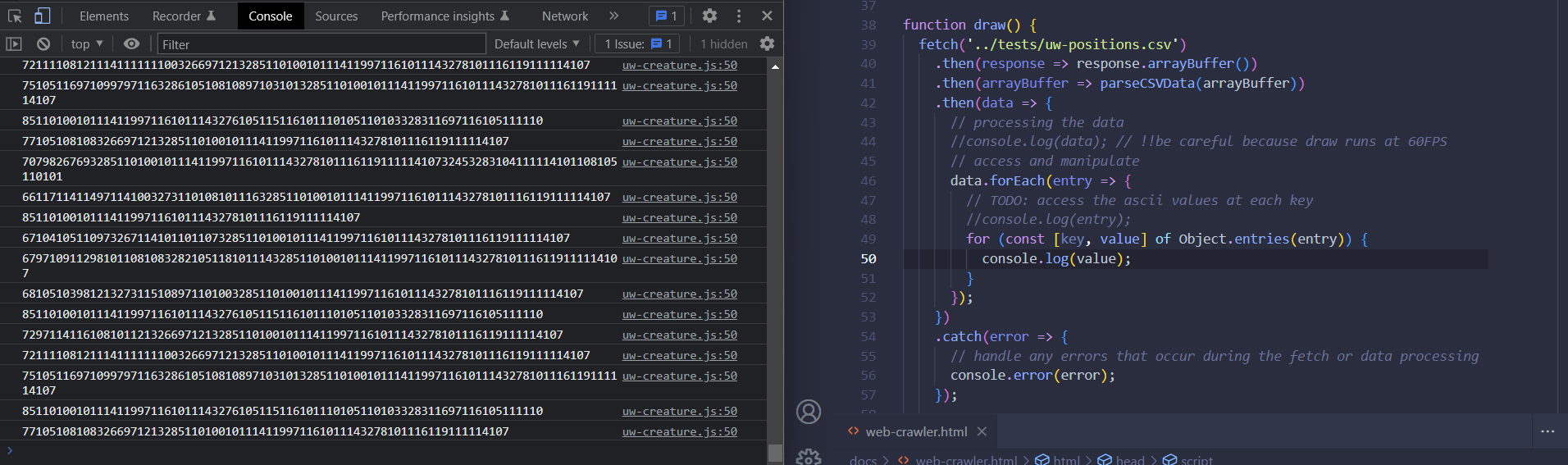Expand the hidden DevTools tabs chevron
Screen dimensions: 1568x465
[613, 16]
